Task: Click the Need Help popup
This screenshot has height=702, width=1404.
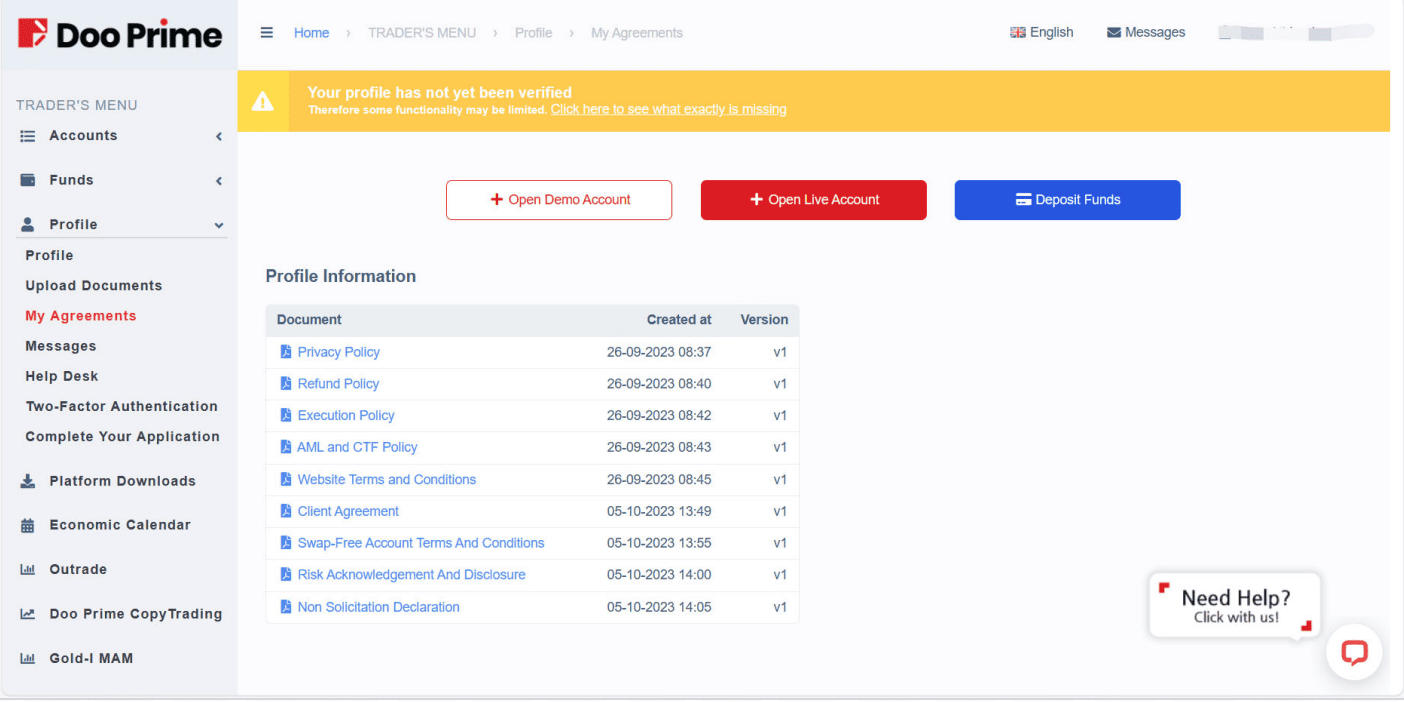Action: click(x=1235, y=605)
